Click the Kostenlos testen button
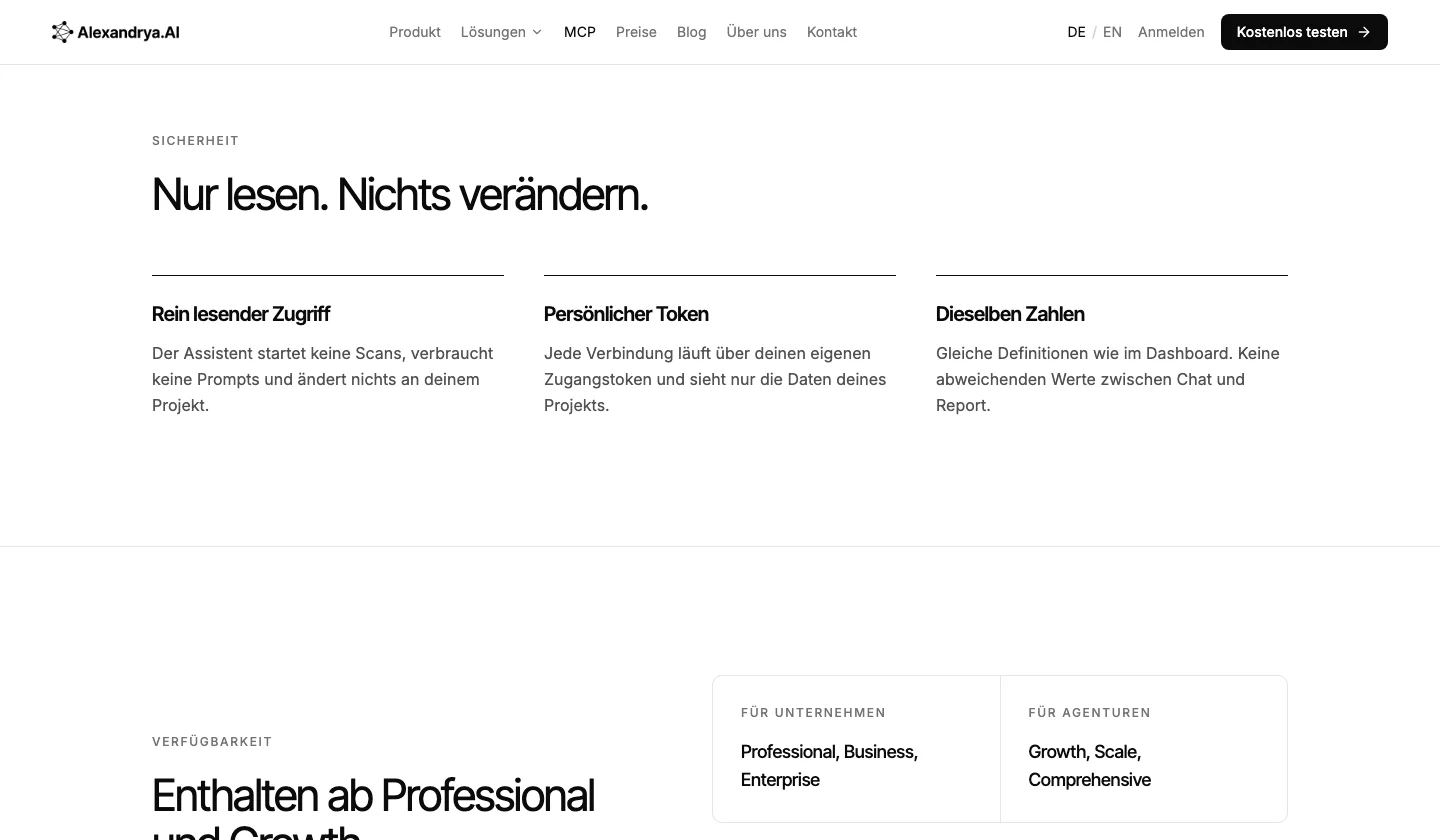The image size is (1440, 840). pos(1304,32)
